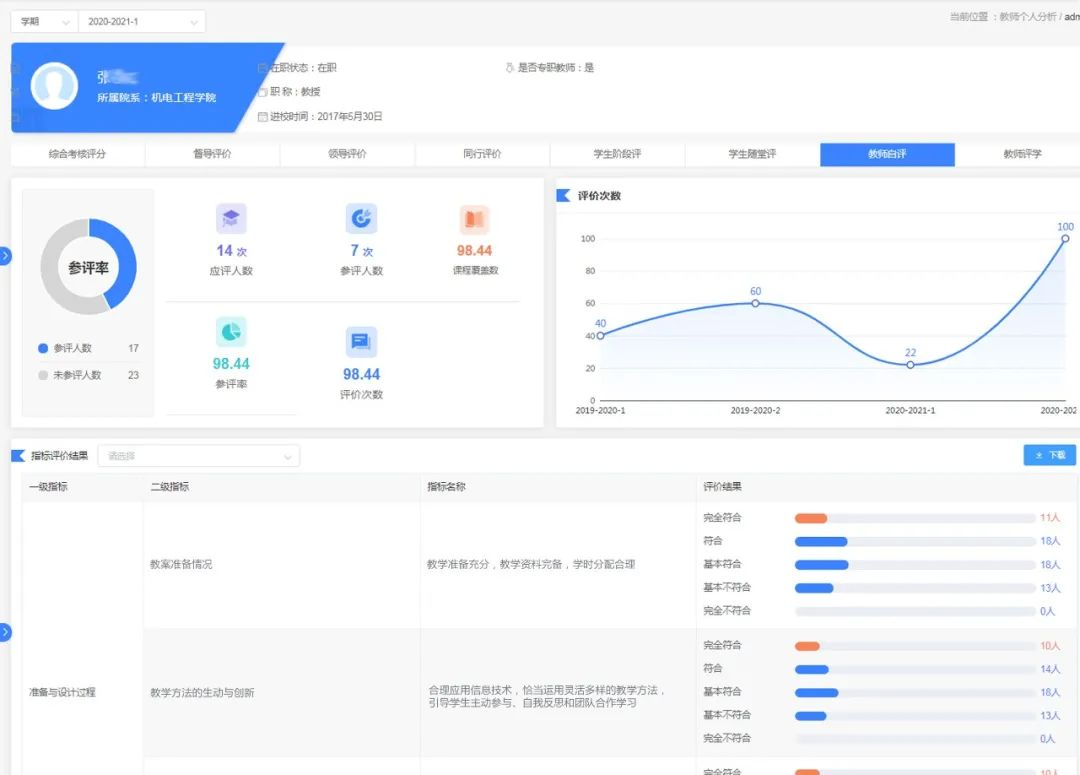This screenshot has height=775, width=1080.
Task: Switch to the 综合考核评分 tab
Action: 77,154
